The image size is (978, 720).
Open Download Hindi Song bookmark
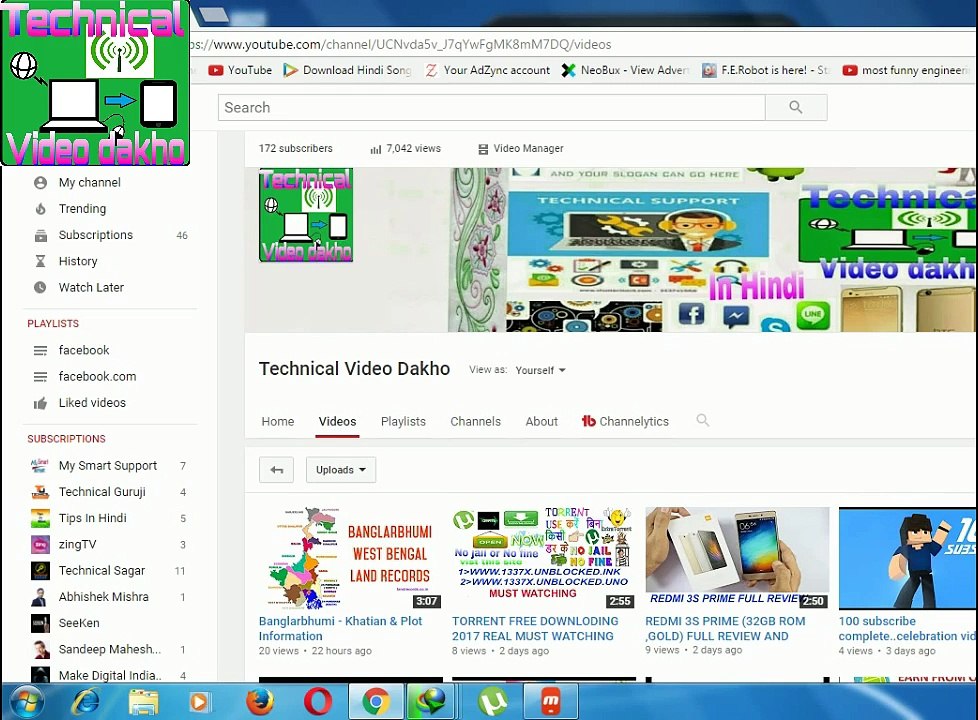tap(347, 71)
